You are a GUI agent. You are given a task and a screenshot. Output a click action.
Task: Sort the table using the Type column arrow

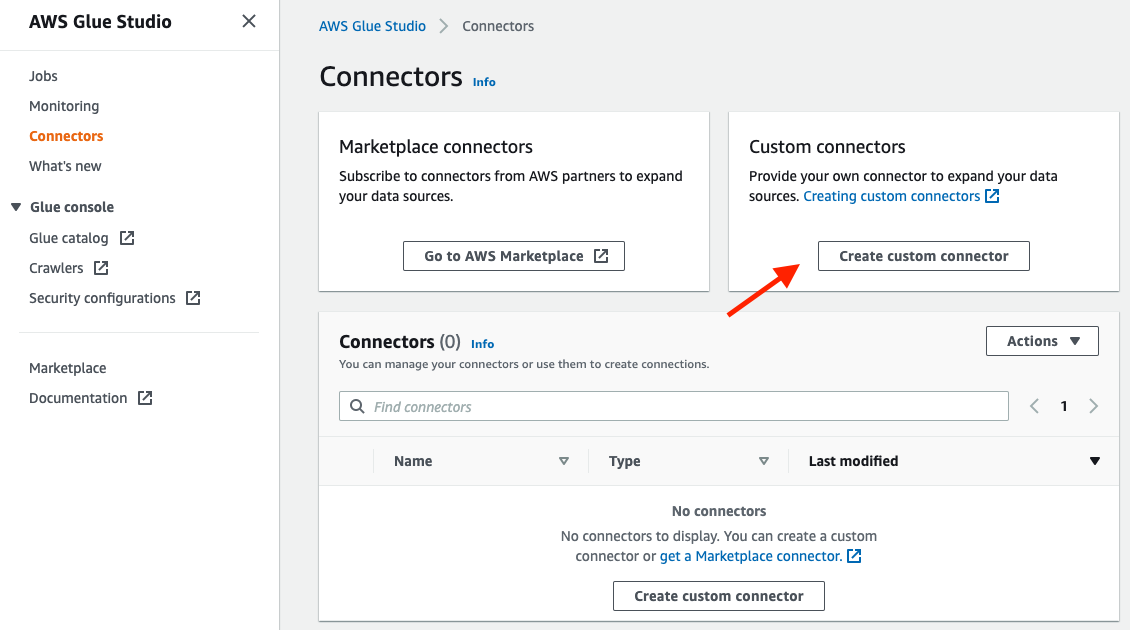coord(764,460)
